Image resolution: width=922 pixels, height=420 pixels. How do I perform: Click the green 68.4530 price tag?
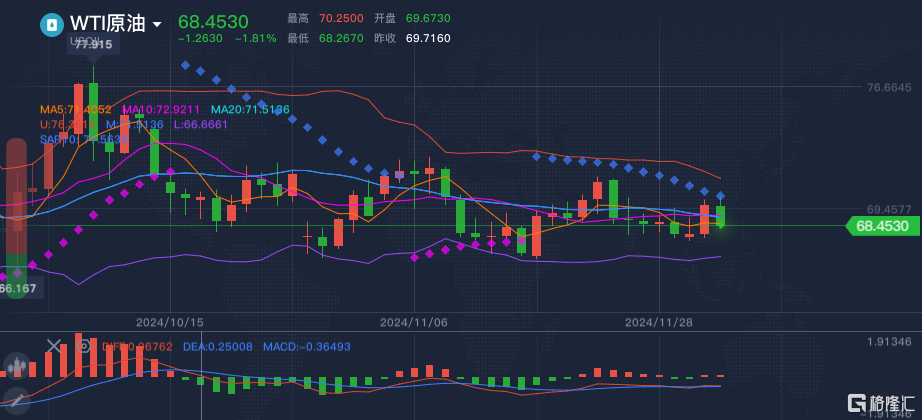click(883, 226)
